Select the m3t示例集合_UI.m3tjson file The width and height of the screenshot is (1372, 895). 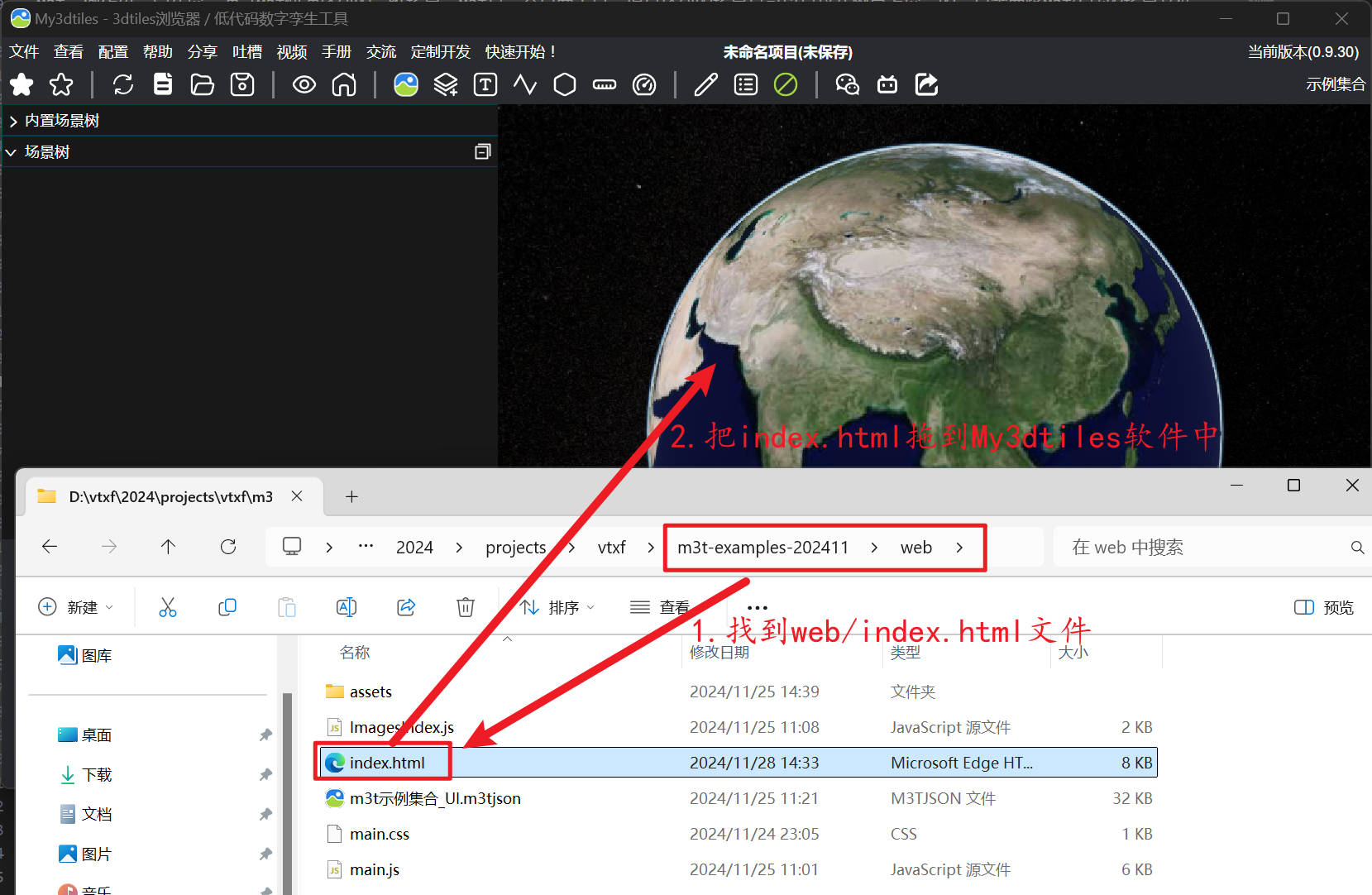click(x=435, y=798)
